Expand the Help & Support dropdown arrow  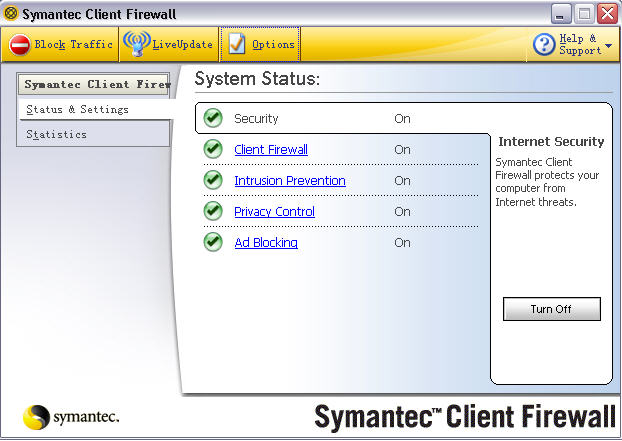(x=608, y=45)
